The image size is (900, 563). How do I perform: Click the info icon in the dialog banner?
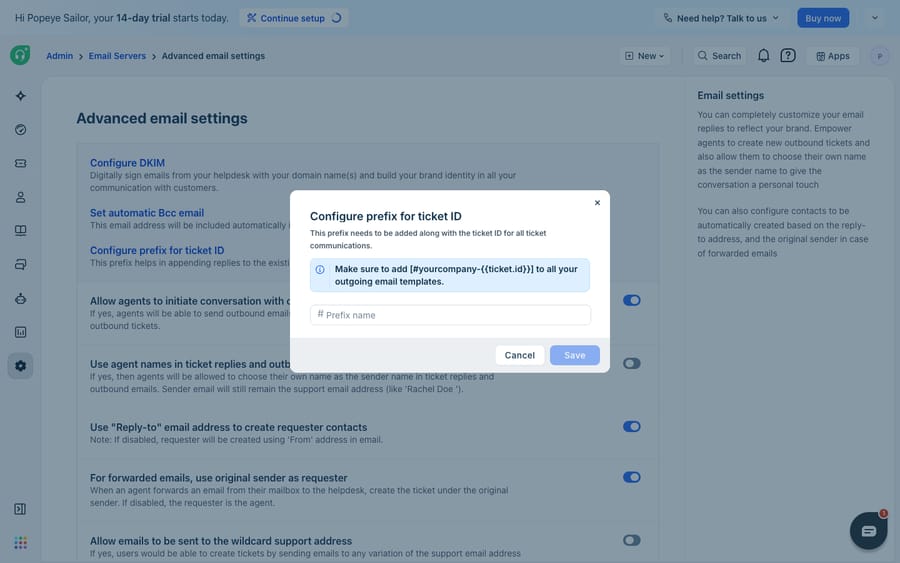pyautogui.click(x=320, y=269)
